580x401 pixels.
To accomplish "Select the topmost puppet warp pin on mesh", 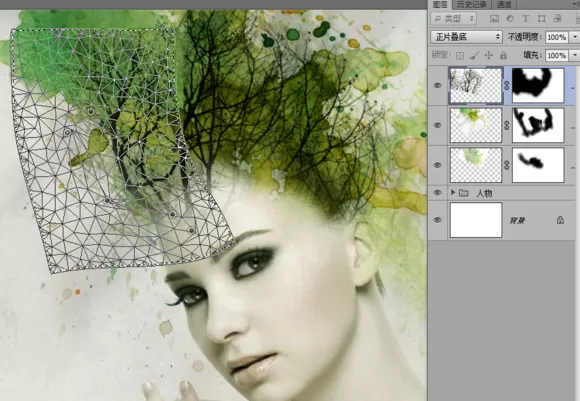I will pos(91,111).
